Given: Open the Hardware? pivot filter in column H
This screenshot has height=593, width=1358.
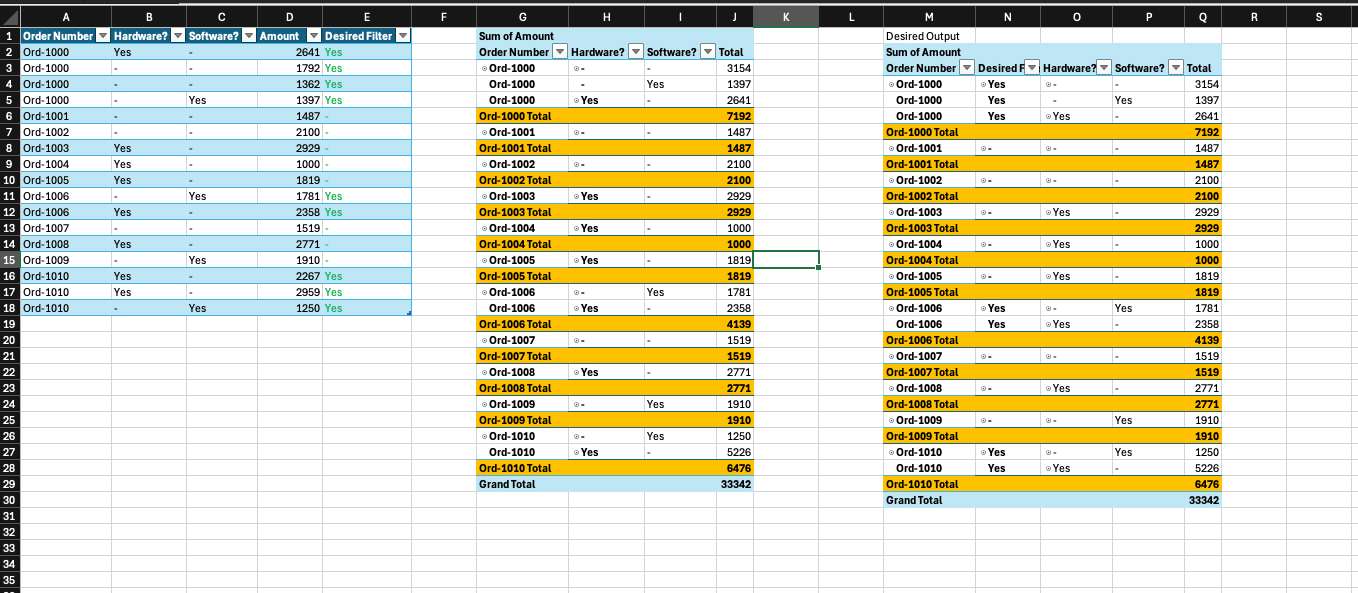Looking at the screenshot, I should click(634, 52).
